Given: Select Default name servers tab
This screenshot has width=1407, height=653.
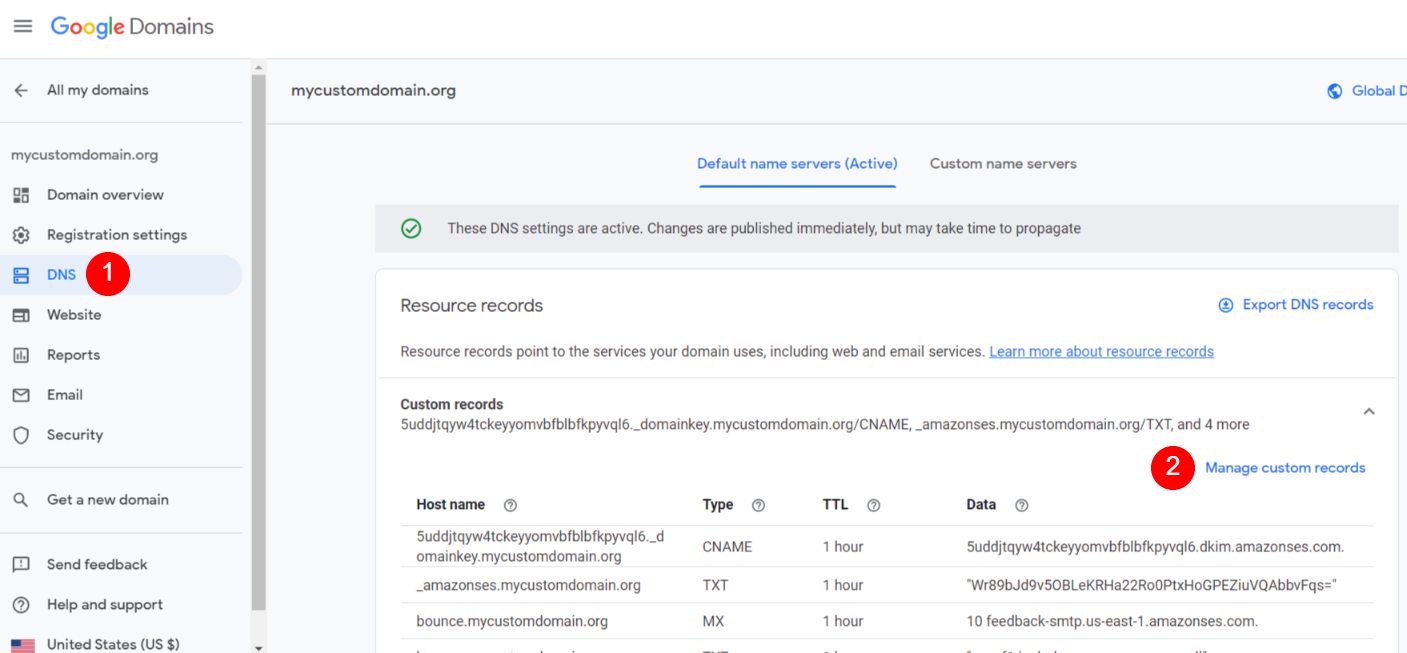Looking at the screenshot, I should [797, 164].
